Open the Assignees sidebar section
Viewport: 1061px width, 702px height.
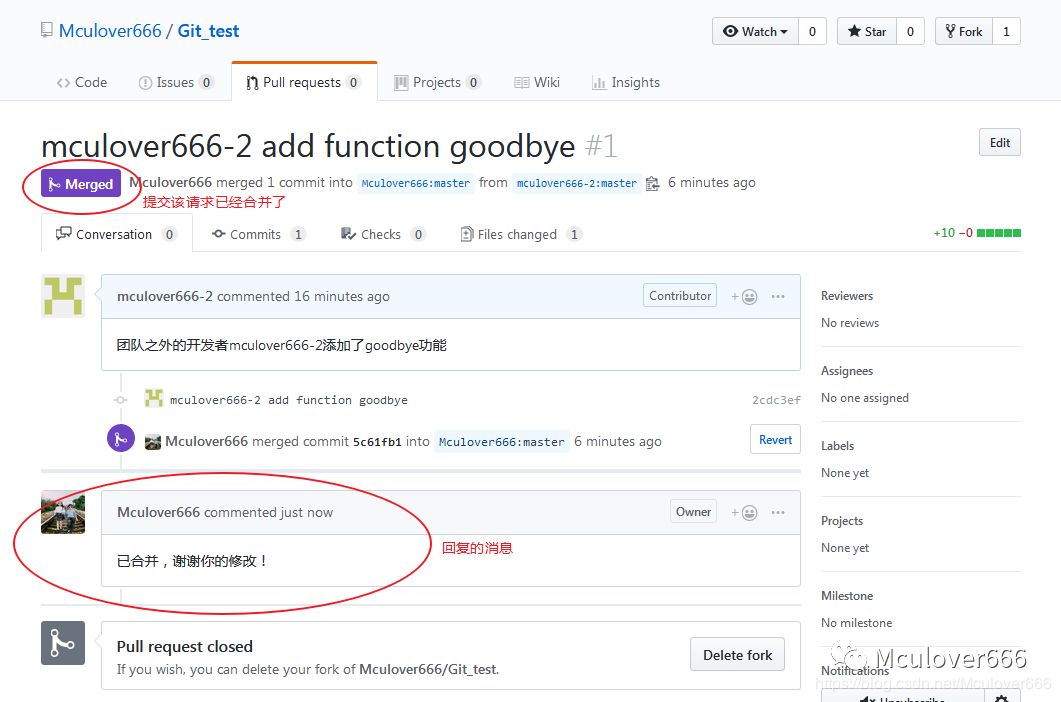coord(846,370)
